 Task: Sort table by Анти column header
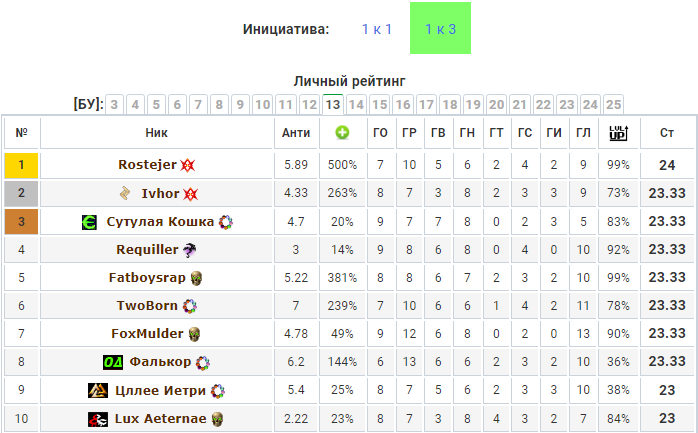[x=296, y=133]
